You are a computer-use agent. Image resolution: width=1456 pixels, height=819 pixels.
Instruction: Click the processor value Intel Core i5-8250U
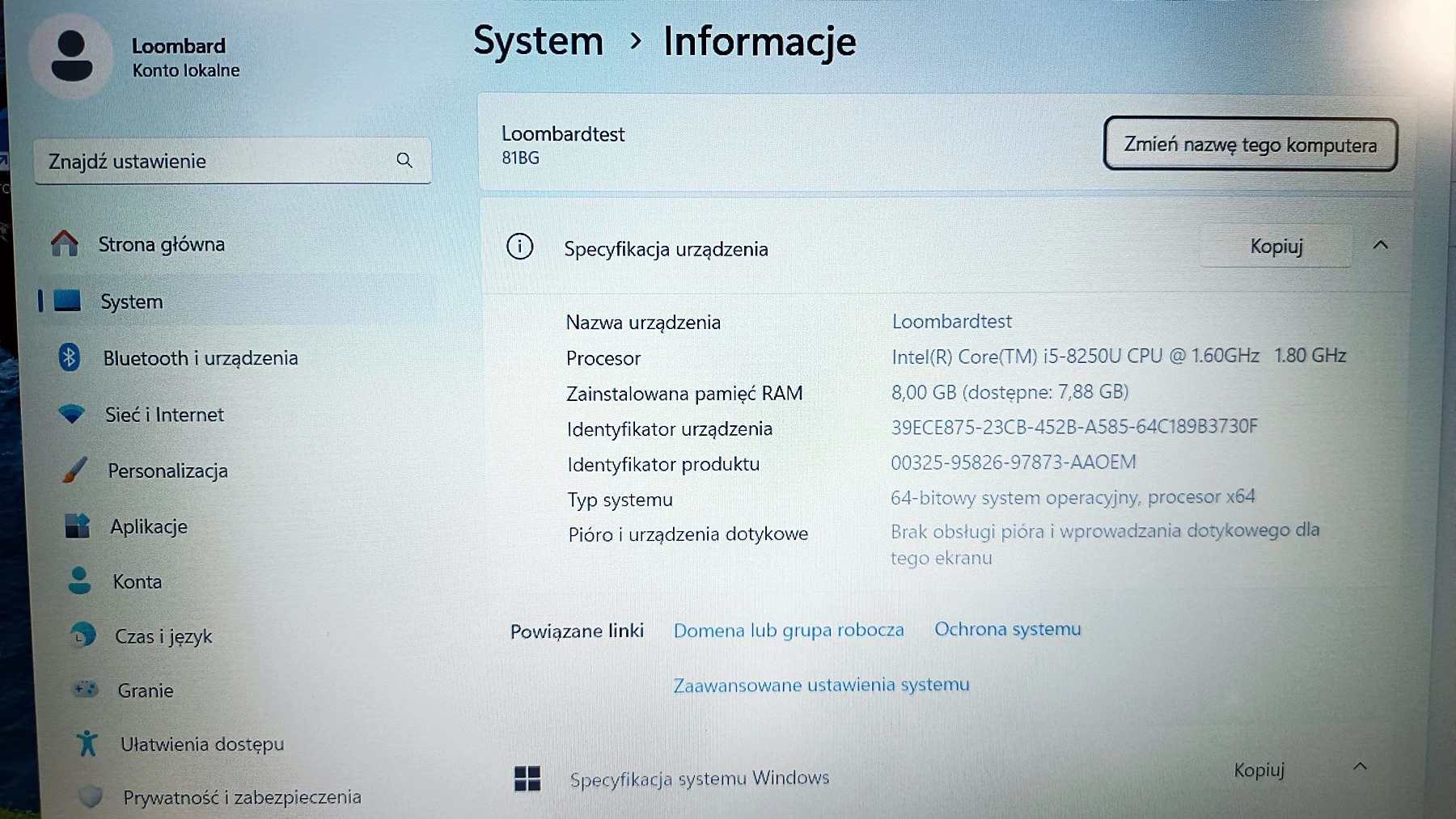(1119, 356)
